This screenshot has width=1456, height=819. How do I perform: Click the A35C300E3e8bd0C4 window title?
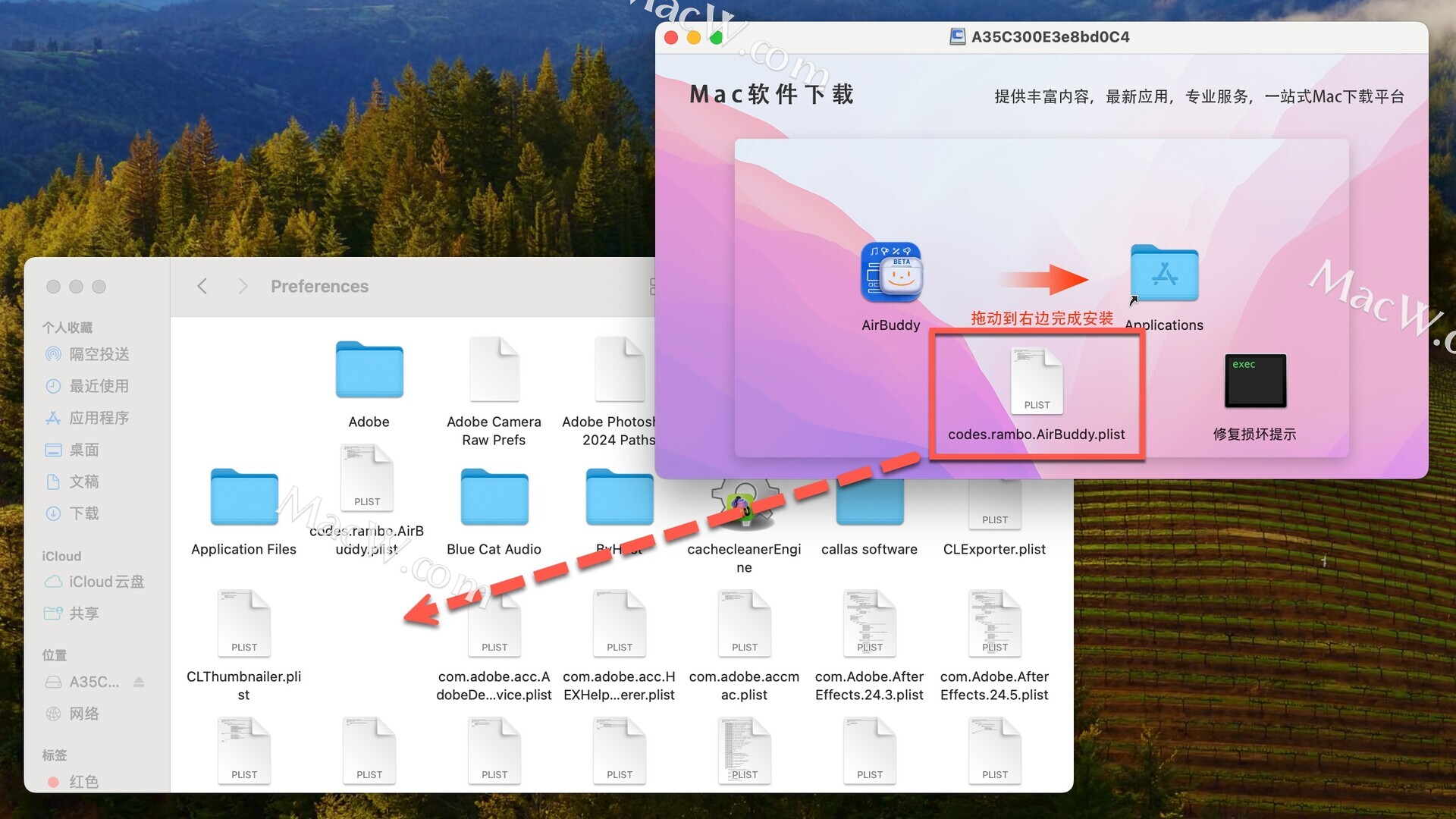pyautogui.click(x=1050, y=36)
